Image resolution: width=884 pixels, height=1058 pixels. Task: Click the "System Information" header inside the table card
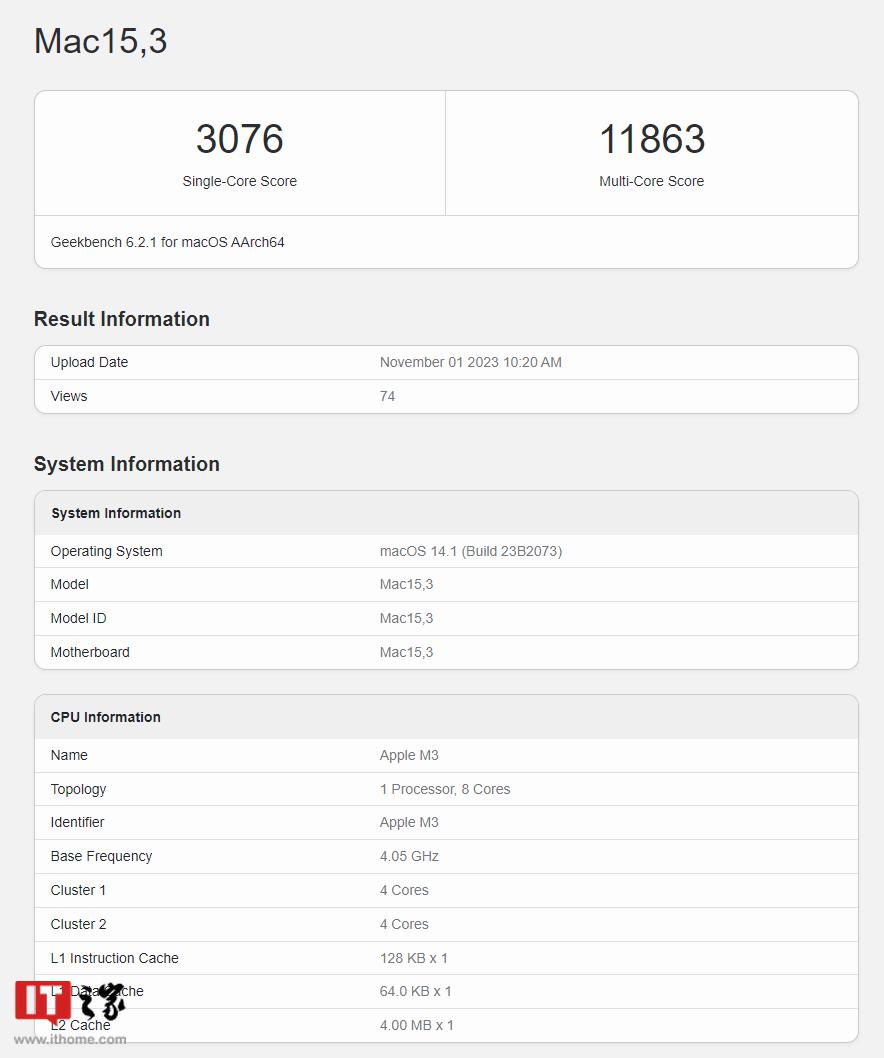[x=116, y=513]
